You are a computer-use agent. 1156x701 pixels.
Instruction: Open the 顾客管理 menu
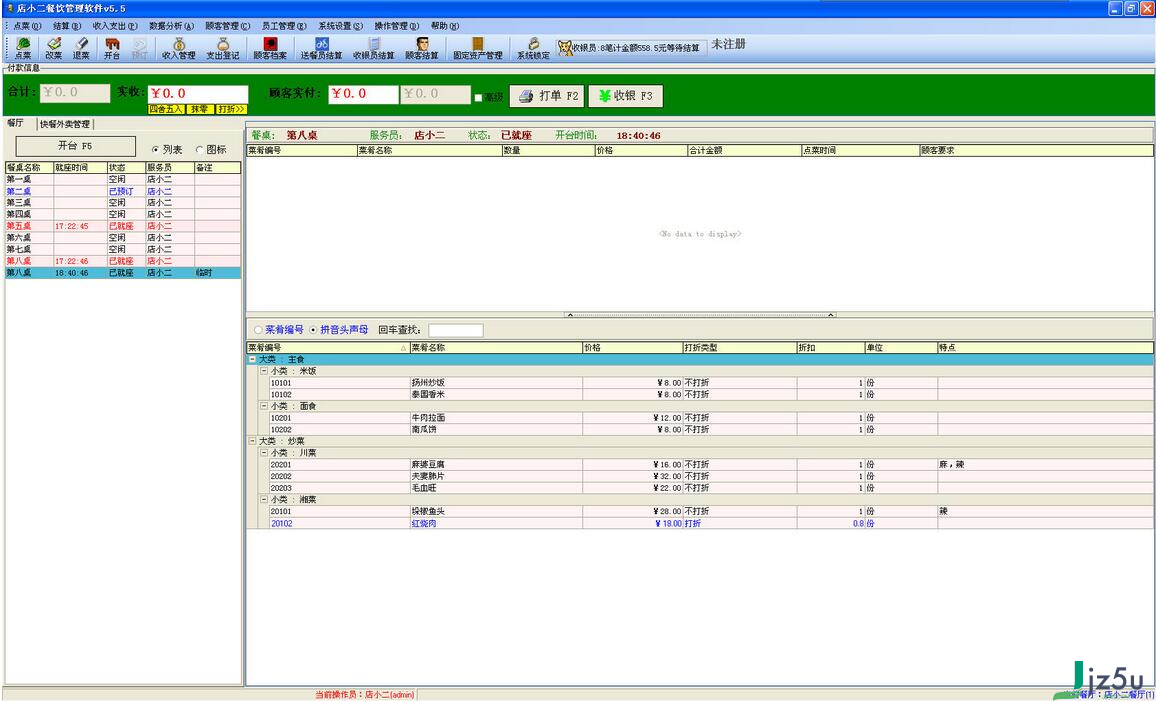[x=228, y=26]
